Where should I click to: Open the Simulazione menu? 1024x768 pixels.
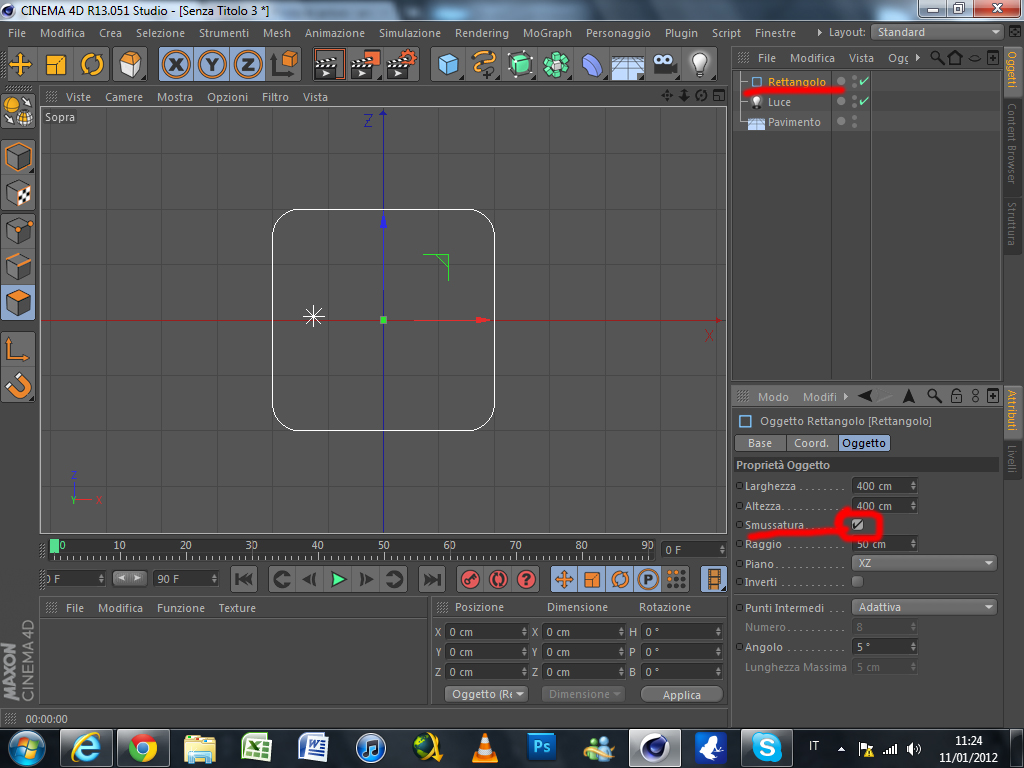(x=409, y=33)
